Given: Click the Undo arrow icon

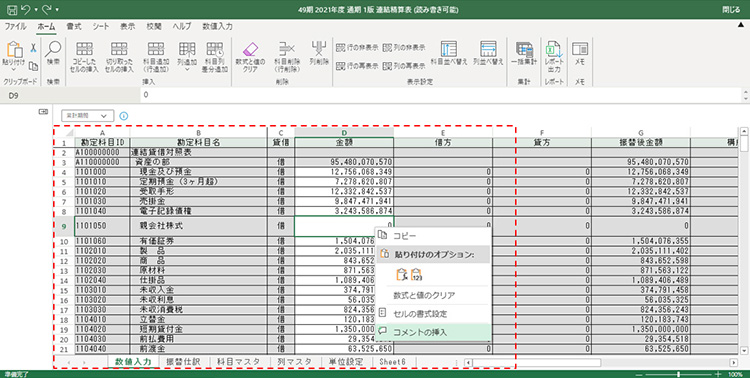Looking at the screenshot, I should pos(27,9).
